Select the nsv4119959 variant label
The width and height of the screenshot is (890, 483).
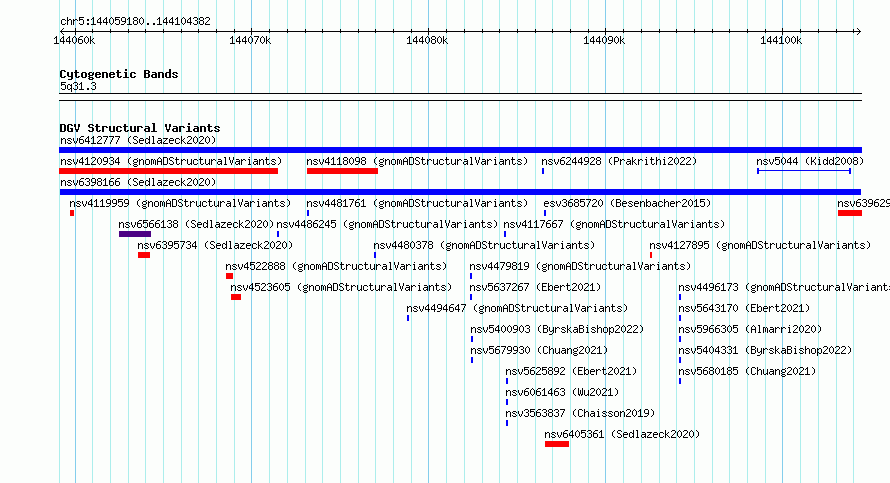click(x=180, y=203)
